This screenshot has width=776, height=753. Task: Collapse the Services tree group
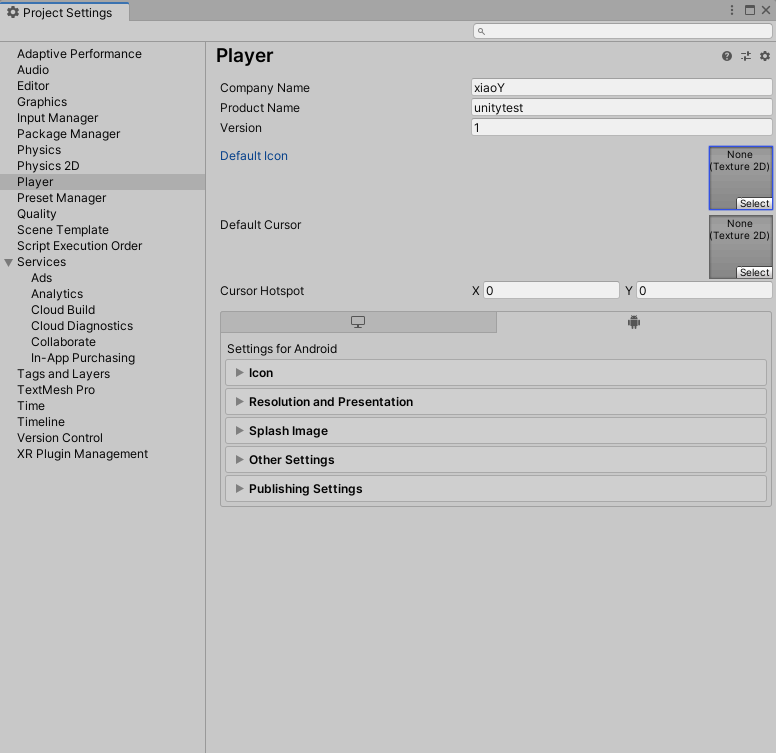tap(8, 262)
